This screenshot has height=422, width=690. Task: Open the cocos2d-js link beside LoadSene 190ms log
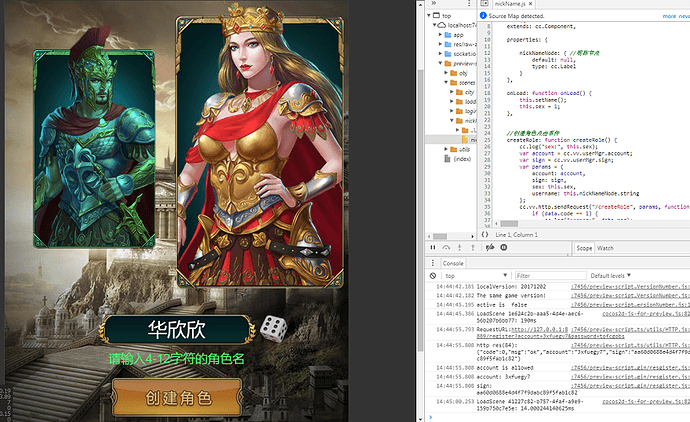(646, 314)
